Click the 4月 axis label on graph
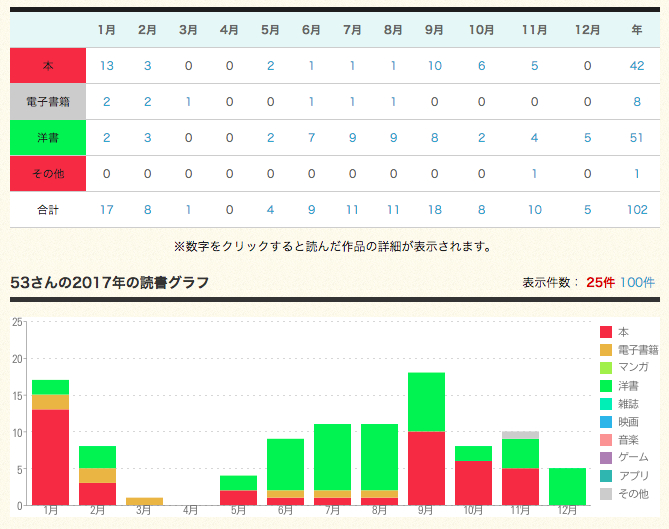 (x=191, y=510)
